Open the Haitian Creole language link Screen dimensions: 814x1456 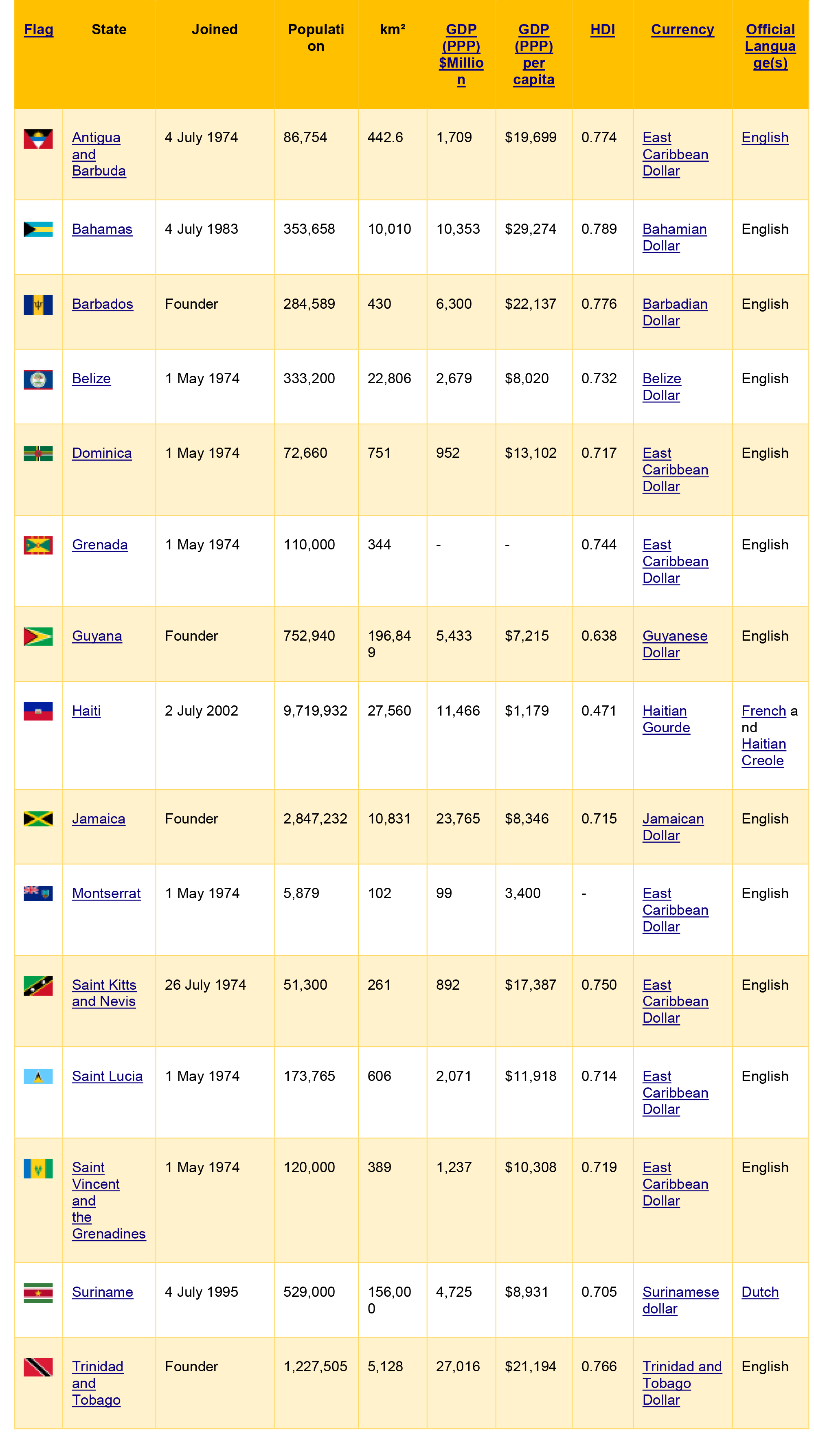(763, 752)
